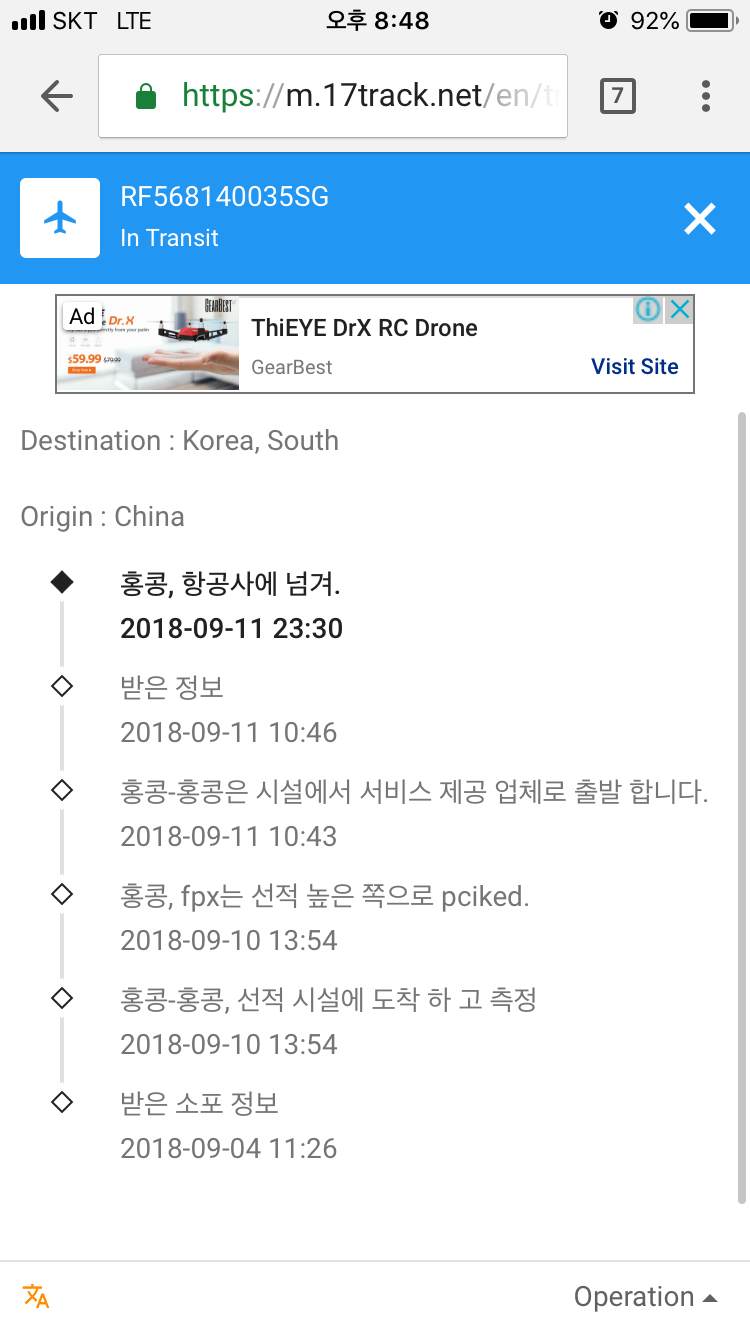750x1334 pixels.
Task: Tap the 2018-09-04 11:26 event marker
Action: click(x=62, y=1102)
